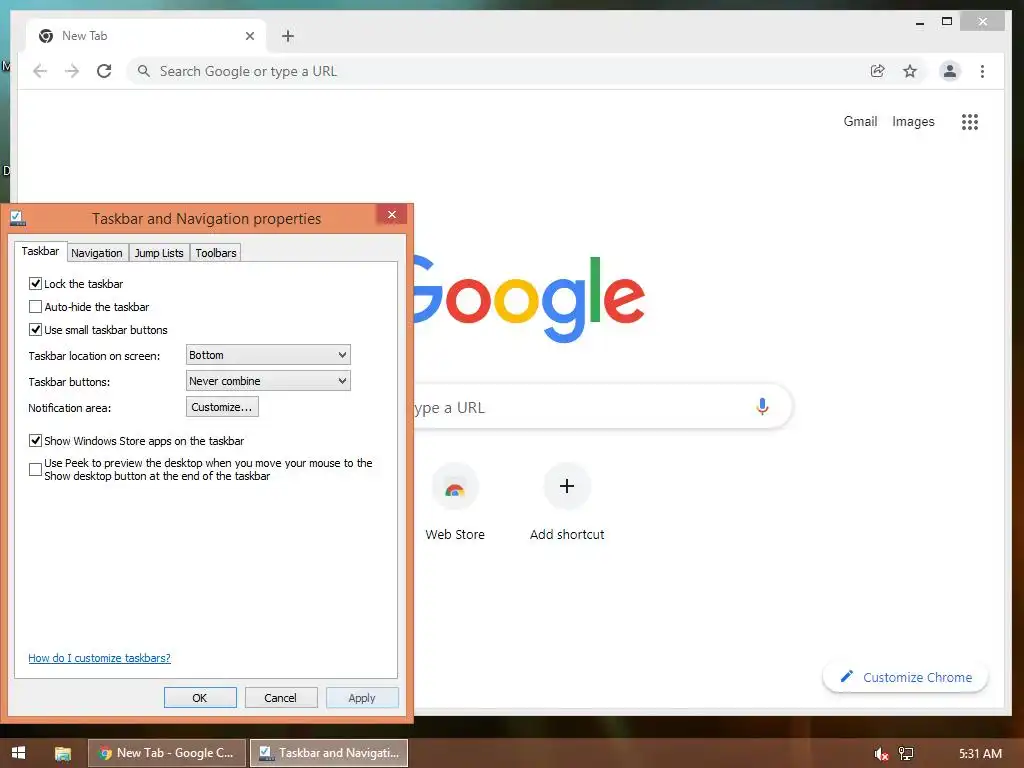Select the New Tab Chrome tab
1024x768 pixels.
(x=146, y=36)
